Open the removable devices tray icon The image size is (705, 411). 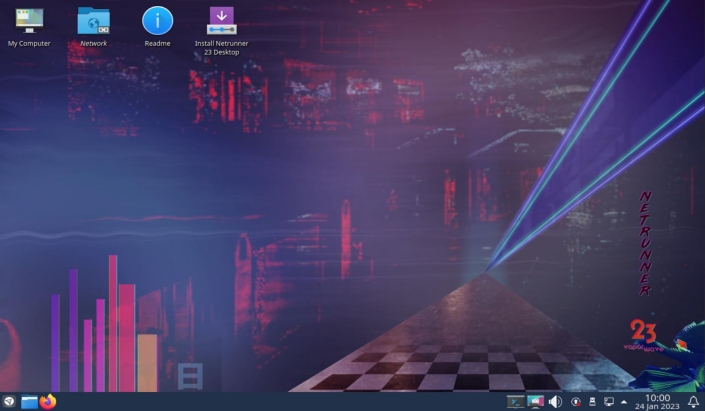click(x=592, y=402)
